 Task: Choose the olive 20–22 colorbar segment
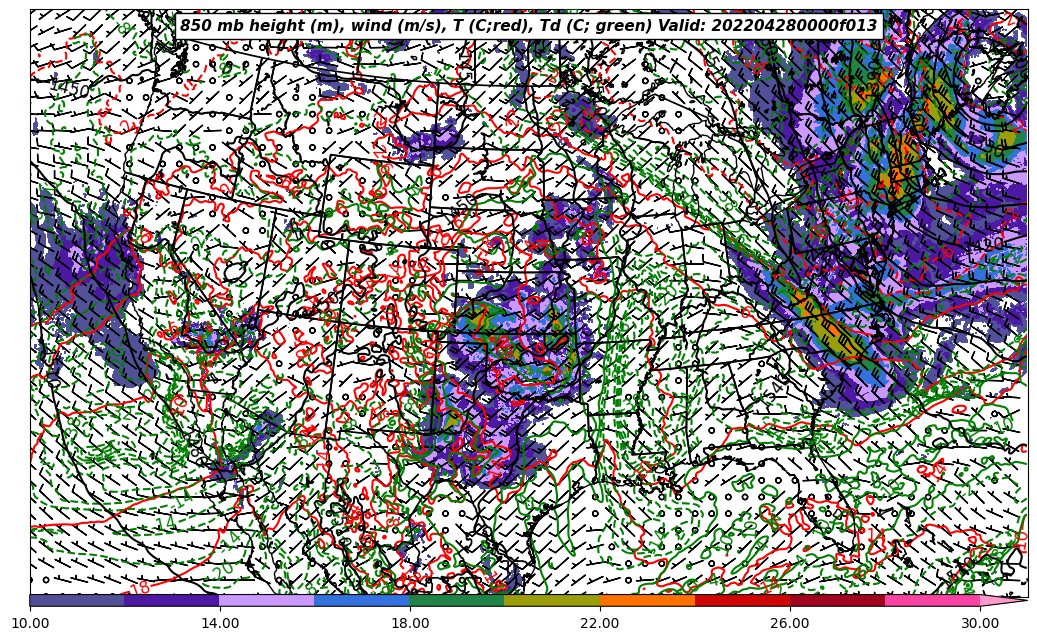(552, 600)
